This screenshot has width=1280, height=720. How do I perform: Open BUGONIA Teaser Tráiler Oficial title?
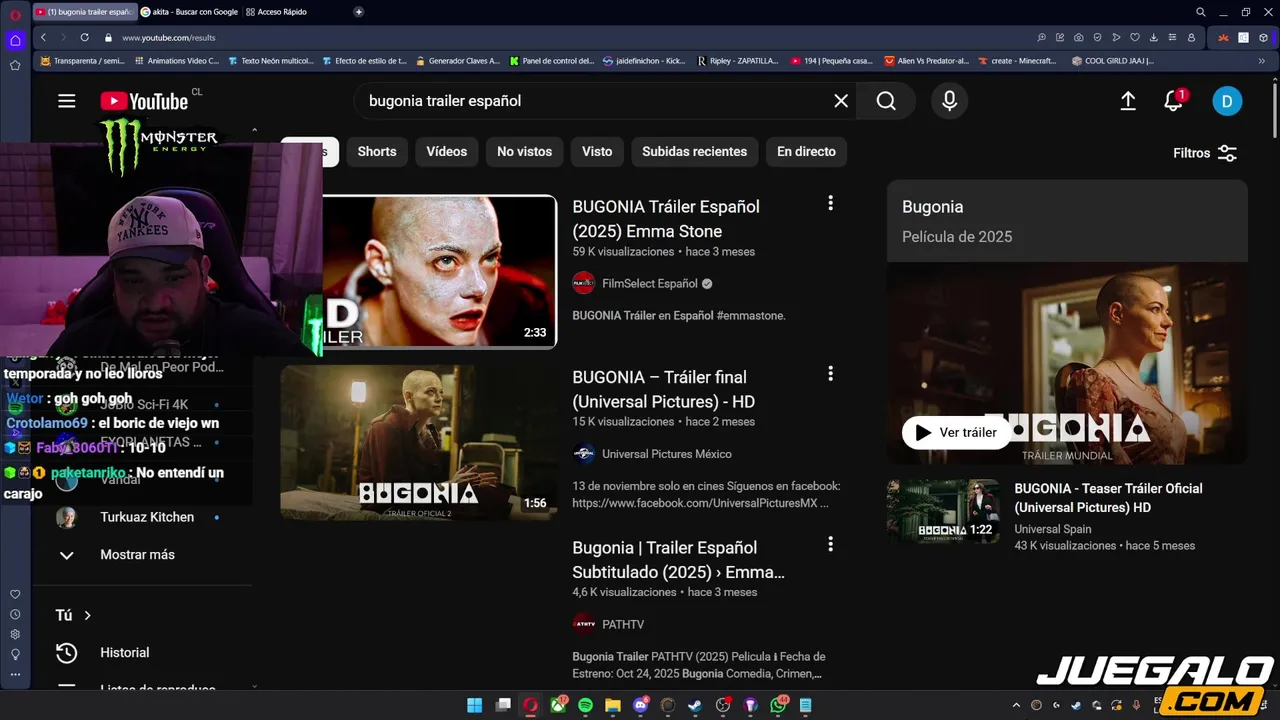(1108, 498)
